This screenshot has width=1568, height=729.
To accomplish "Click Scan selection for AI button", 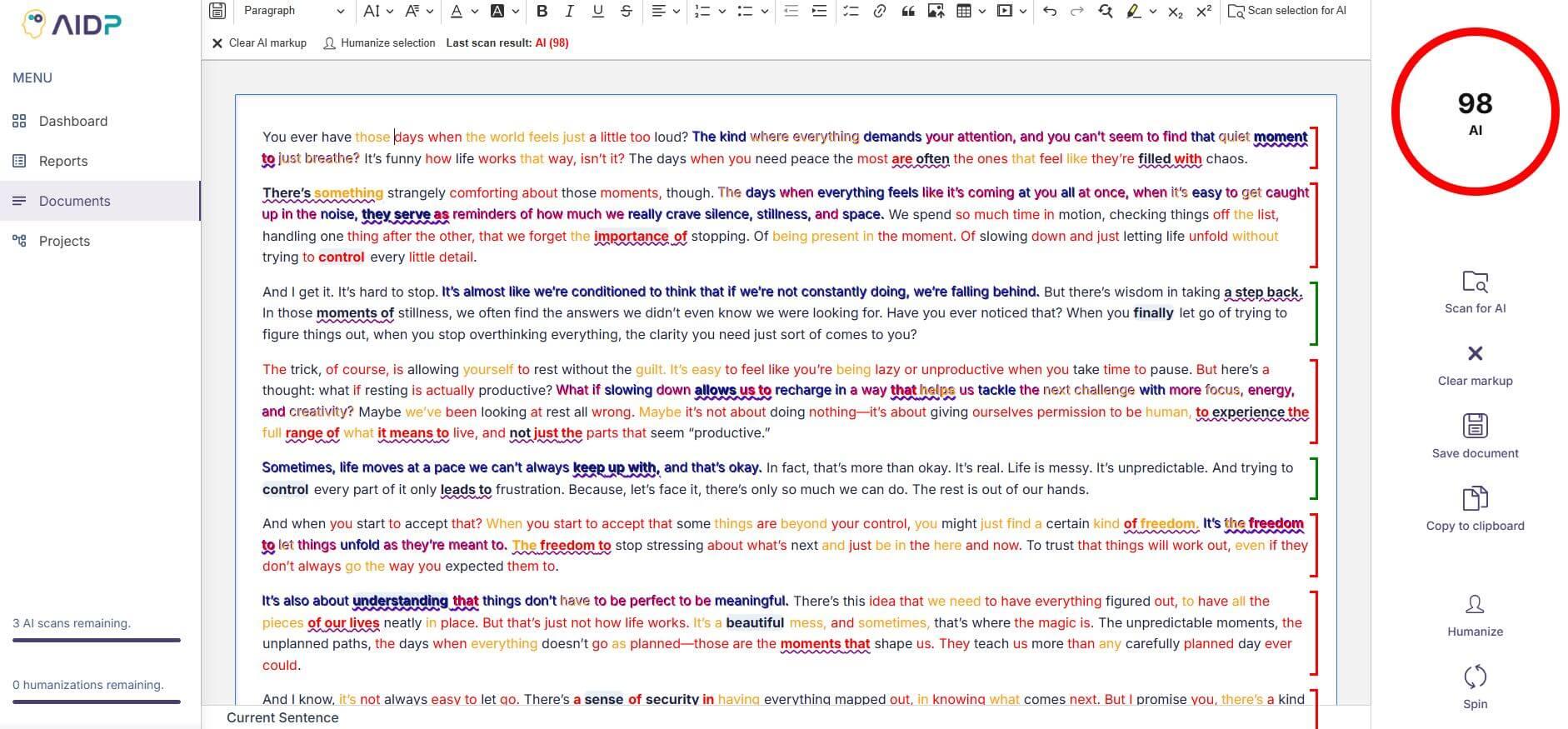I will click(1287, 11).
